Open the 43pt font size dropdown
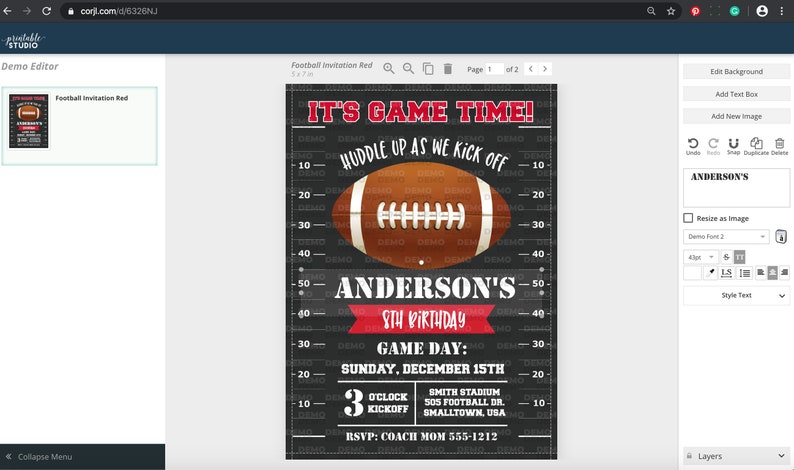 click(701, 257)
